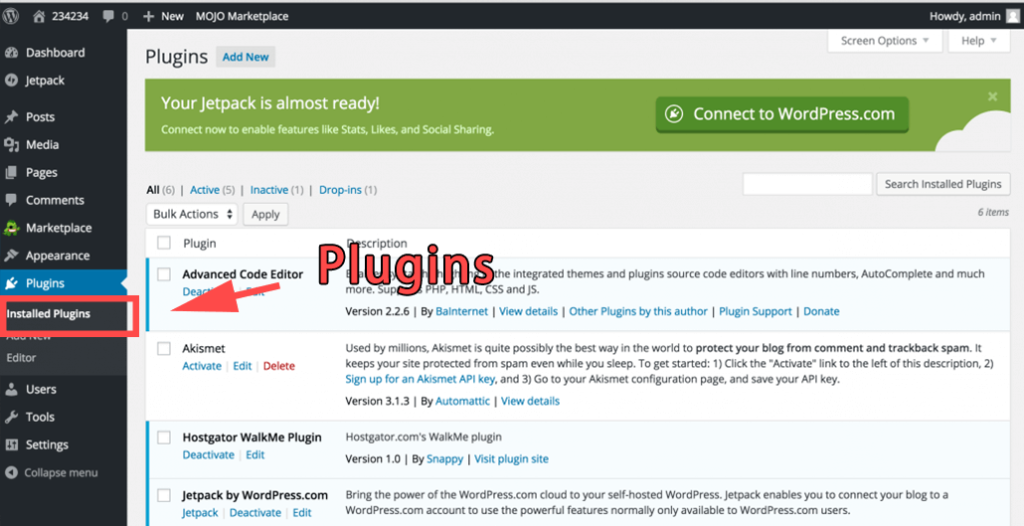This screenshot has width=1024, height=526.
Task: Open MOJO Marketplace in admin bar
Action: 242,16
